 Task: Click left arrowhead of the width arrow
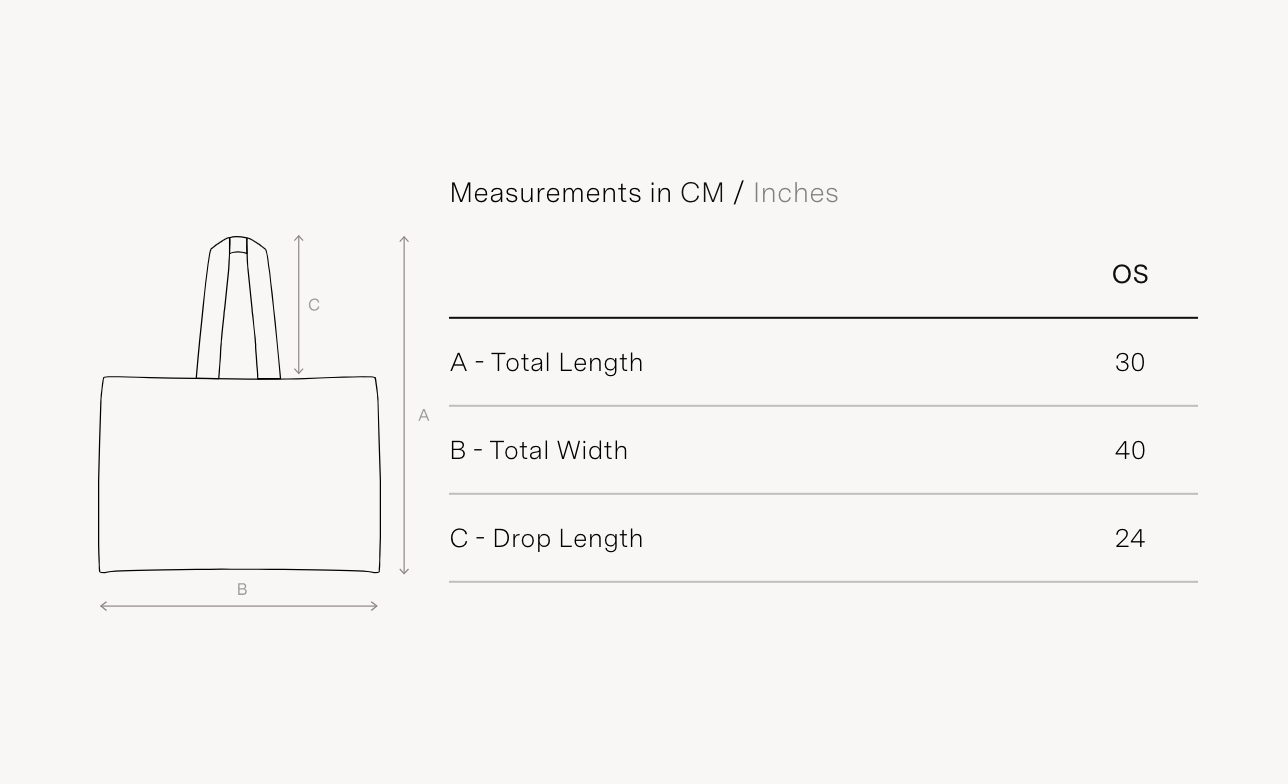pyautogui.click(x=103, y=606)
